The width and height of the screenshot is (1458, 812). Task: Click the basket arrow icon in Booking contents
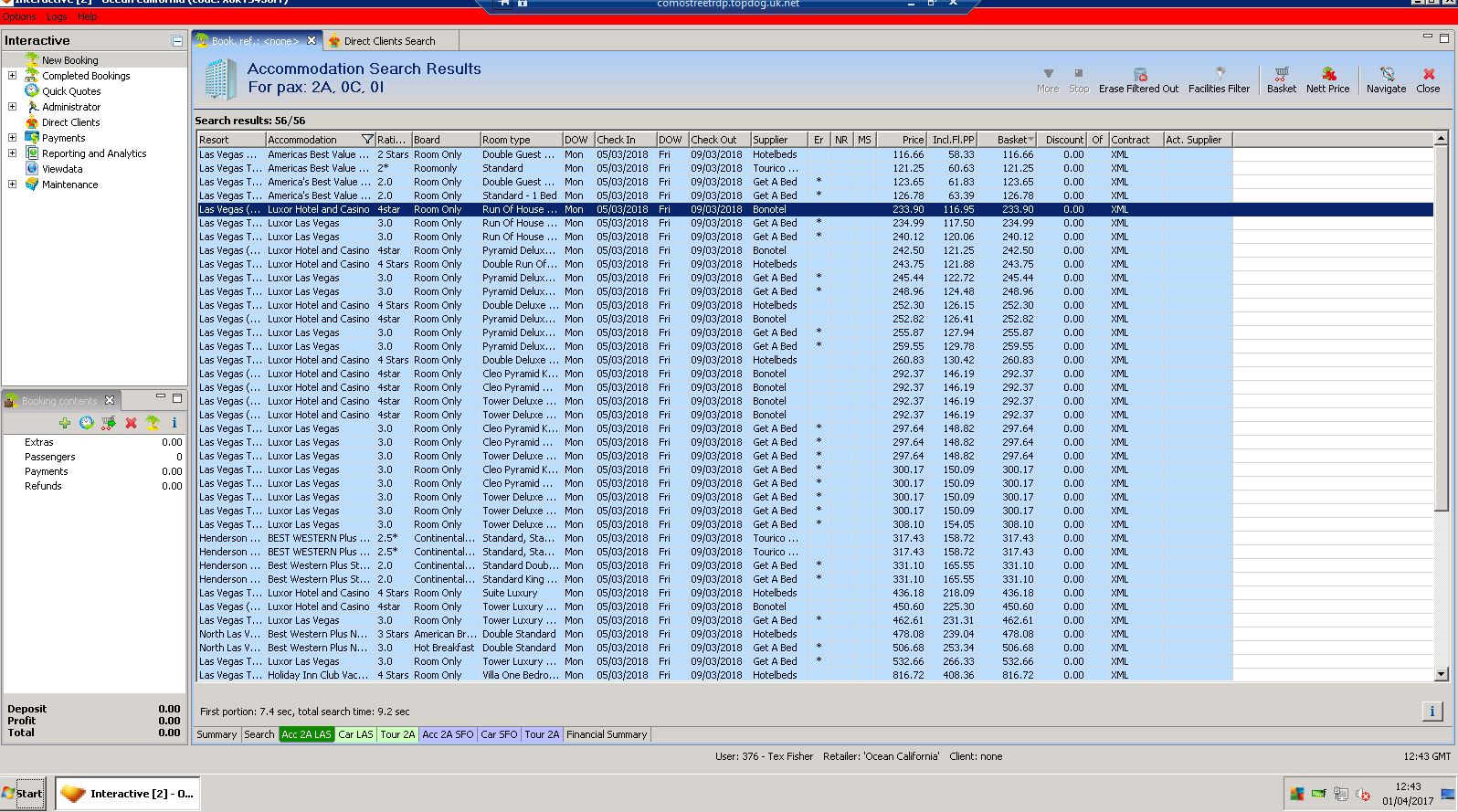click(109, 423)
